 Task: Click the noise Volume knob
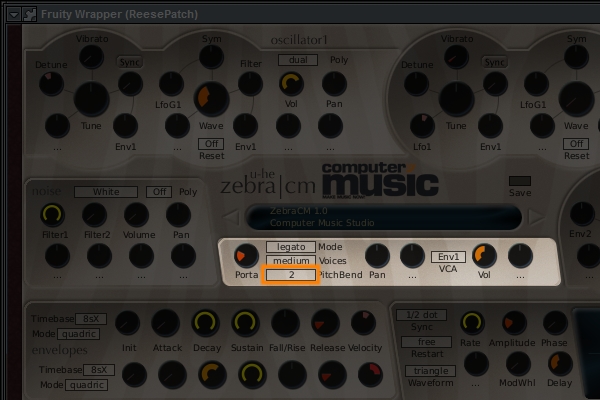(136, 215)
